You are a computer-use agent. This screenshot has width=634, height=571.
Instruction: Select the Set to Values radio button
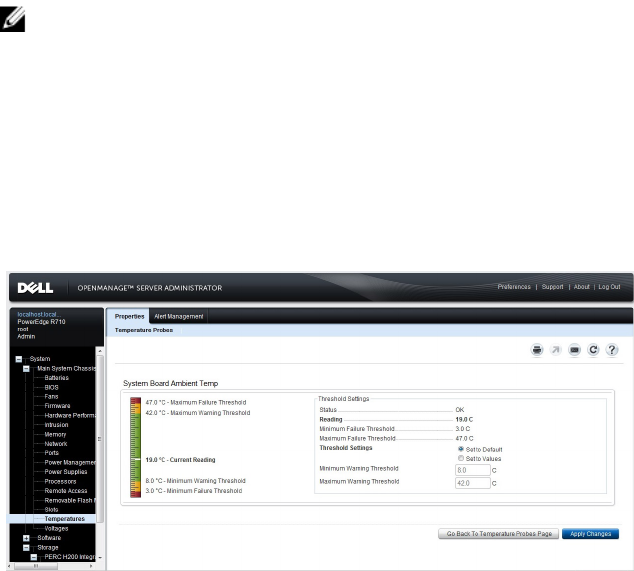point(460,458)
